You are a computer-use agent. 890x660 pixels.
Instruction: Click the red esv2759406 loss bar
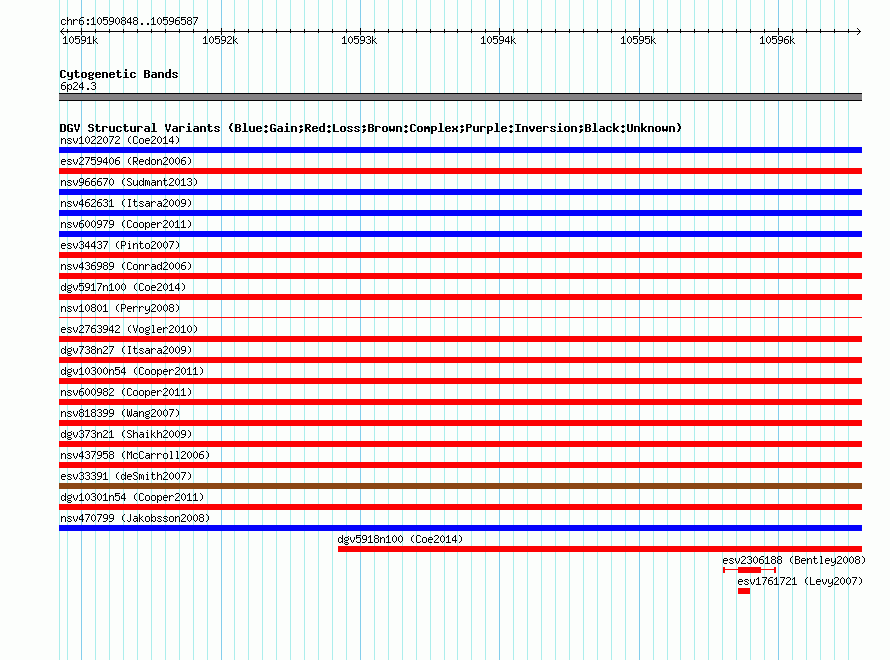460,171
